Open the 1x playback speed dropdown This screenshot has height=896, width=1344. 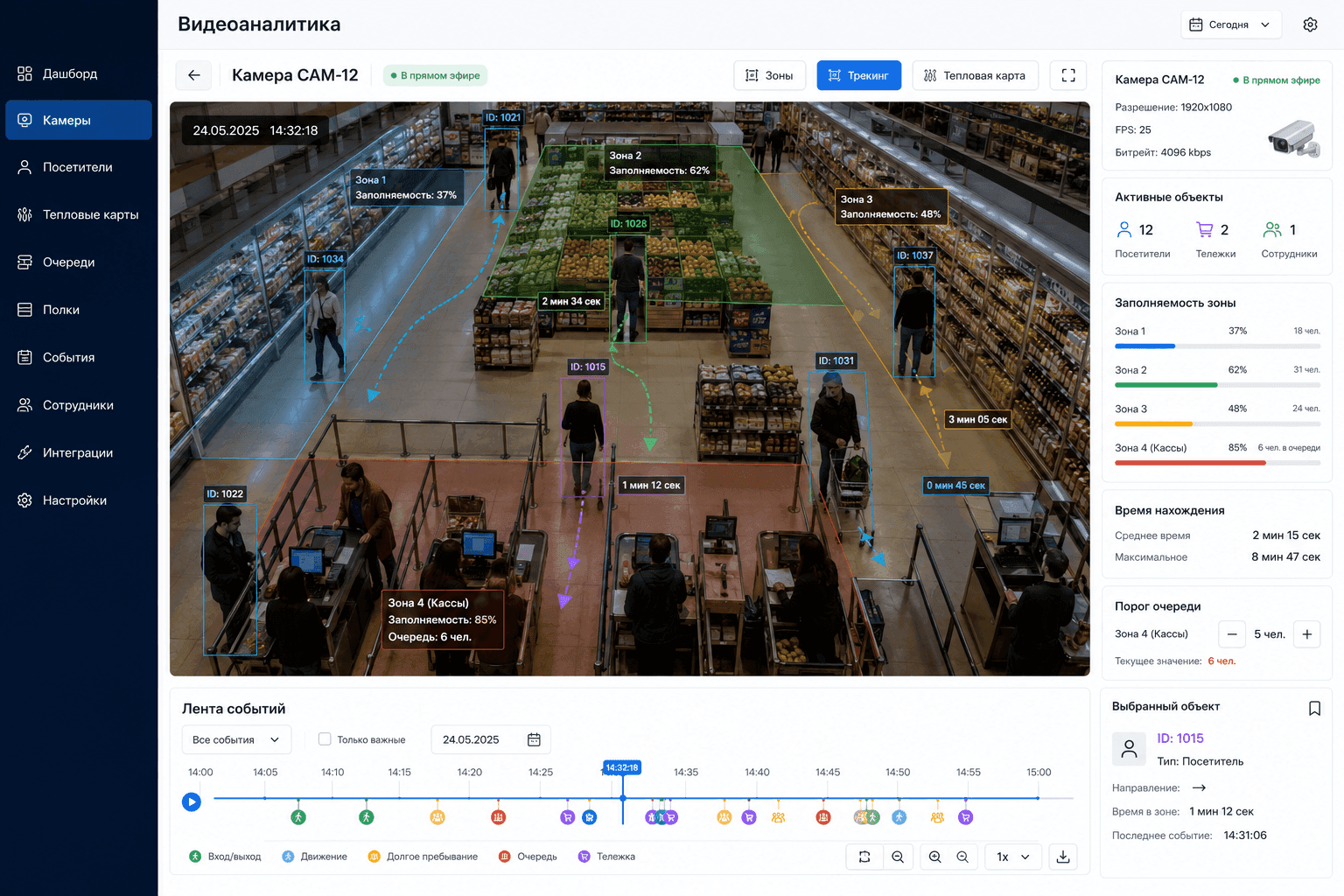(x=1013, y=857)
